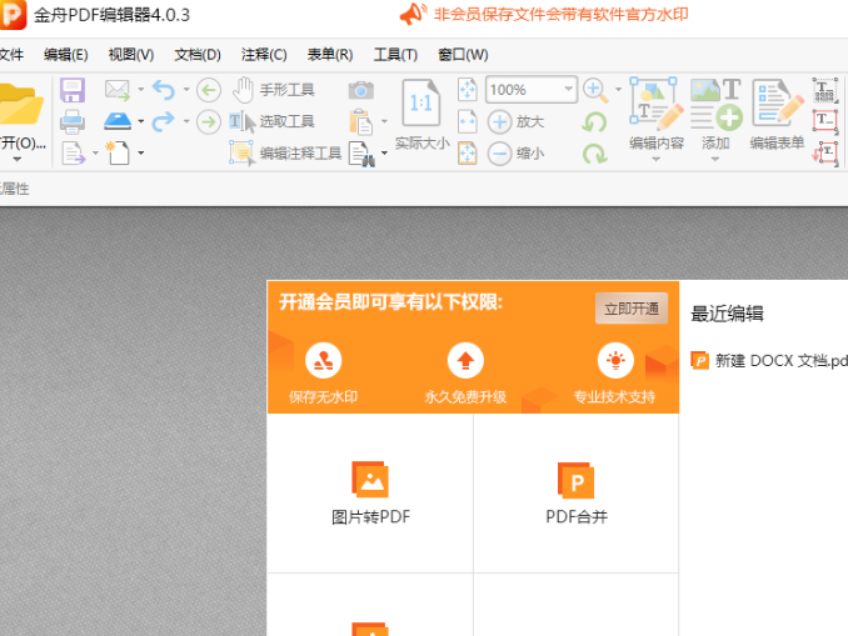Image resolution: width=848 pixels, height=636 pixels.
Task: Click the Send by email envelope icon
Action: [x=117, y=90]
